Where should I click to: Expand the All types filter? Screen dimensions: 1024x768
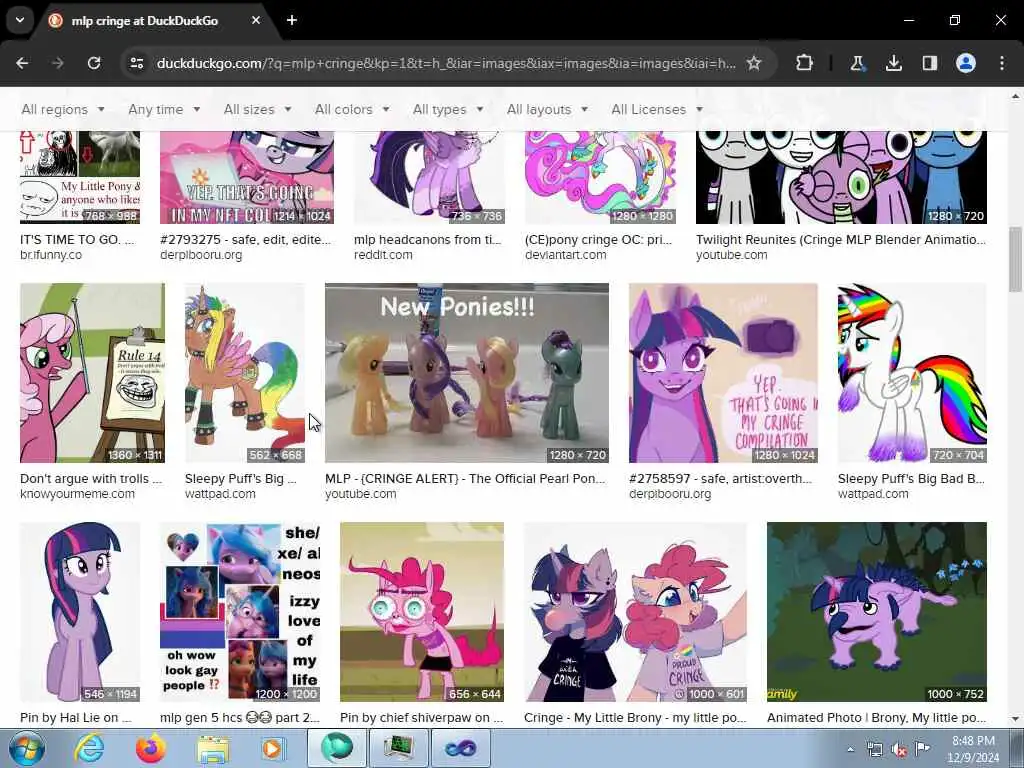pyautogui.click(x=448, y=110)
